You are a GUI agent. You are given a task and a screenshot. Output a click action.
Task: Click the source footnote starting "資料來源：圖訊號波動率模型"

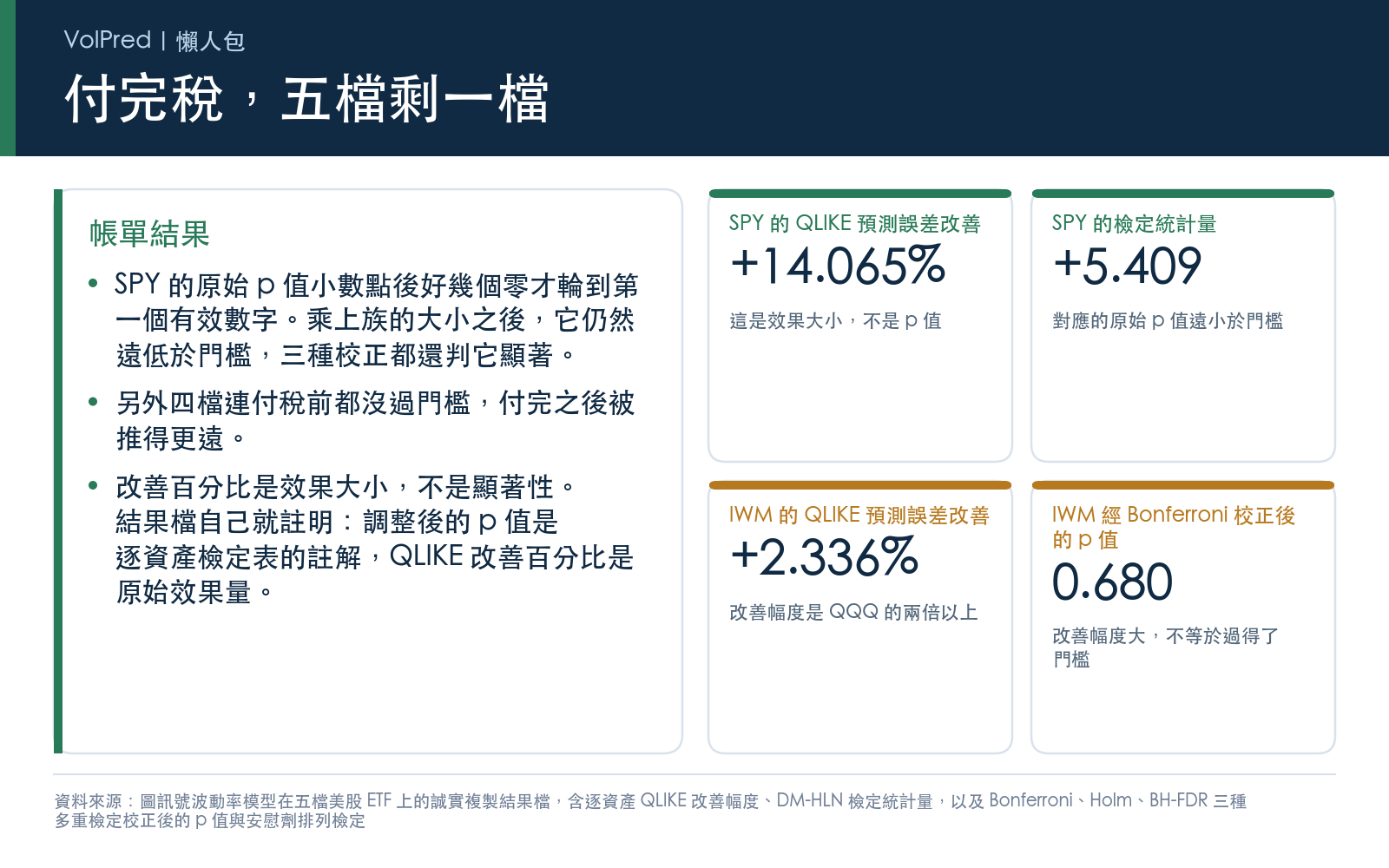[650, 810]
